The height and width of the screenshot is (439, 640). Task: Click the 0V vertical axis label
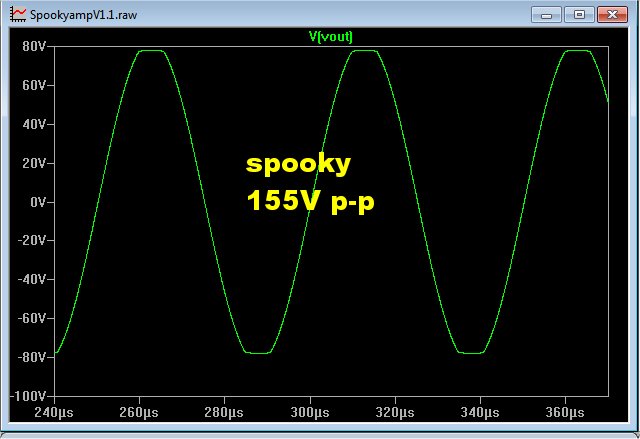[38, 202]
